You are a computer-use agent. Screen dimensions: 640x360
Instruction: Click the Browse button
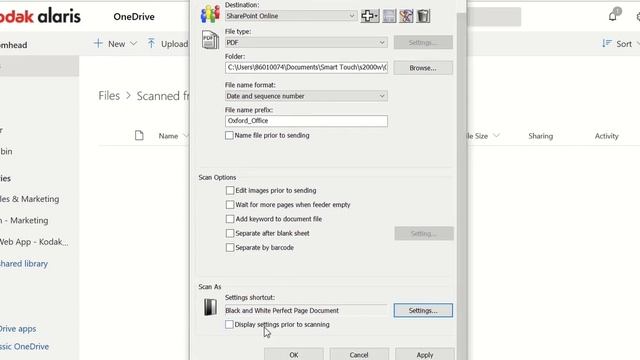423,68
